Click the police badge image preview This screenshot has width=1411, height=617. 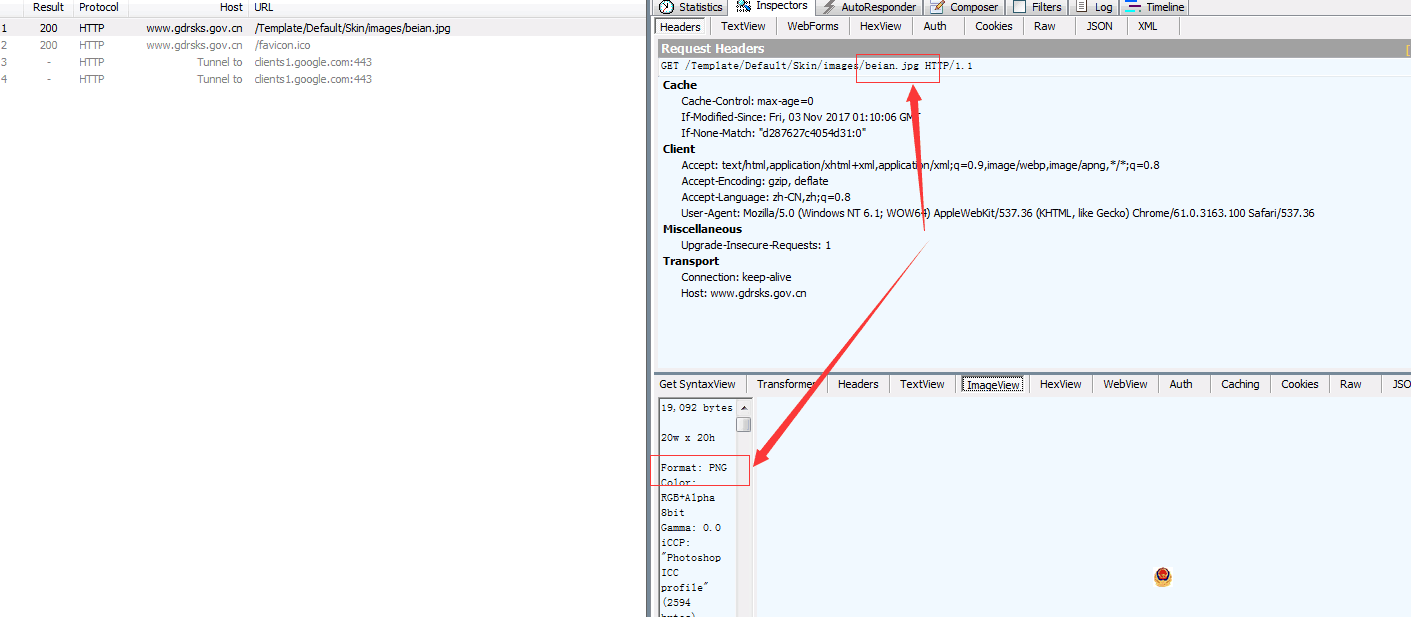coord(1162,577)
